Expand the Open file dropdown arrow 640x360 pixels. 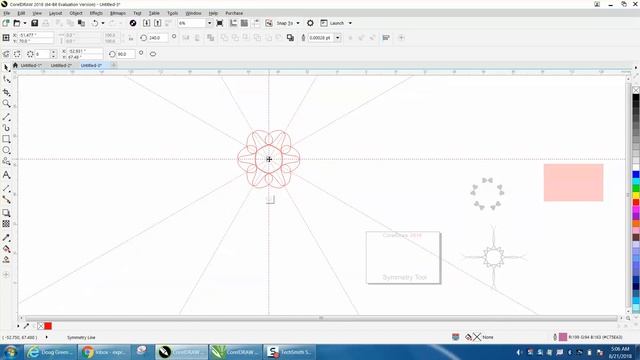coord(24,23)
